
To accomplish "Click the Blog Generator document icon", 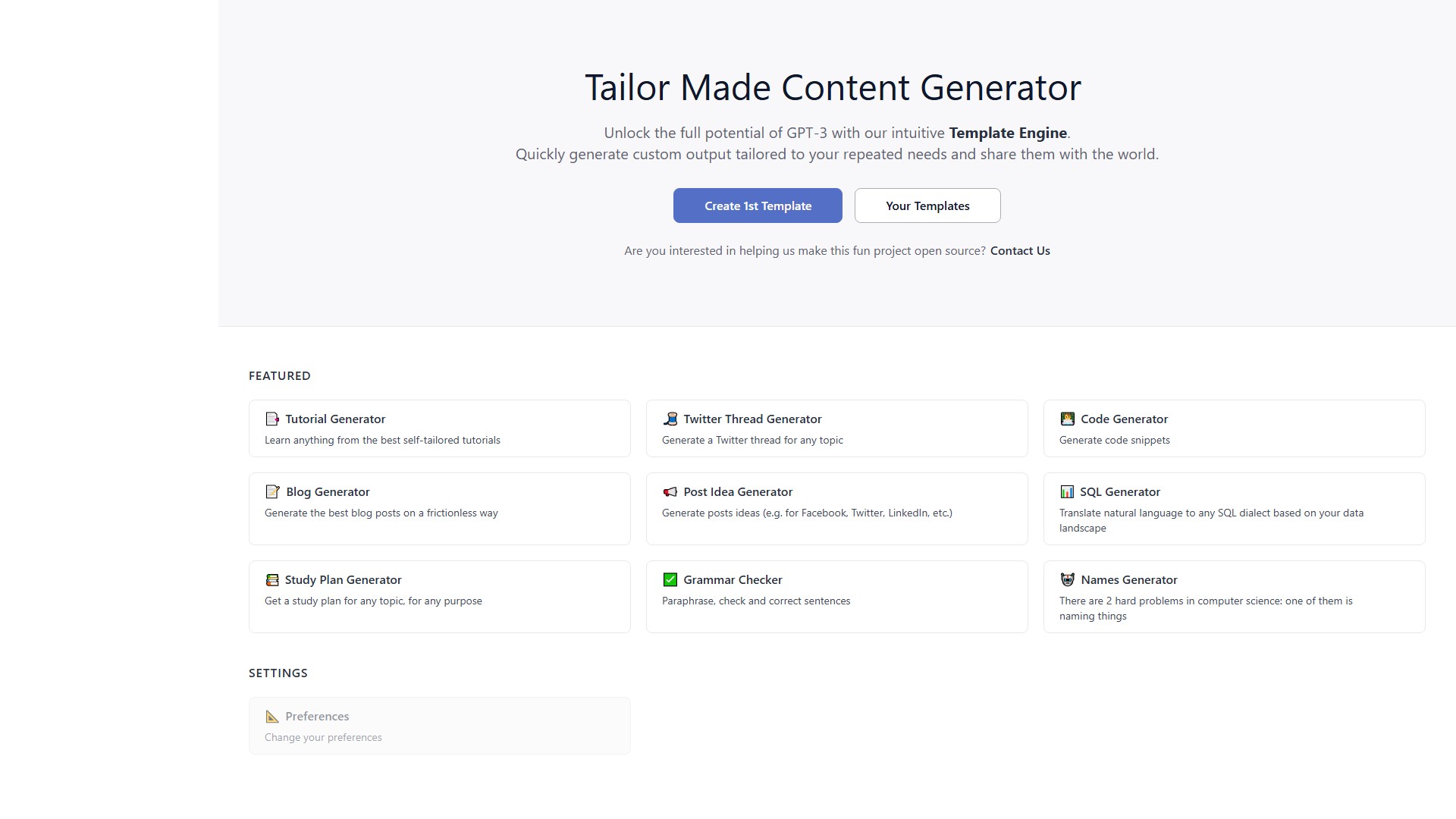I will [273, 491].
